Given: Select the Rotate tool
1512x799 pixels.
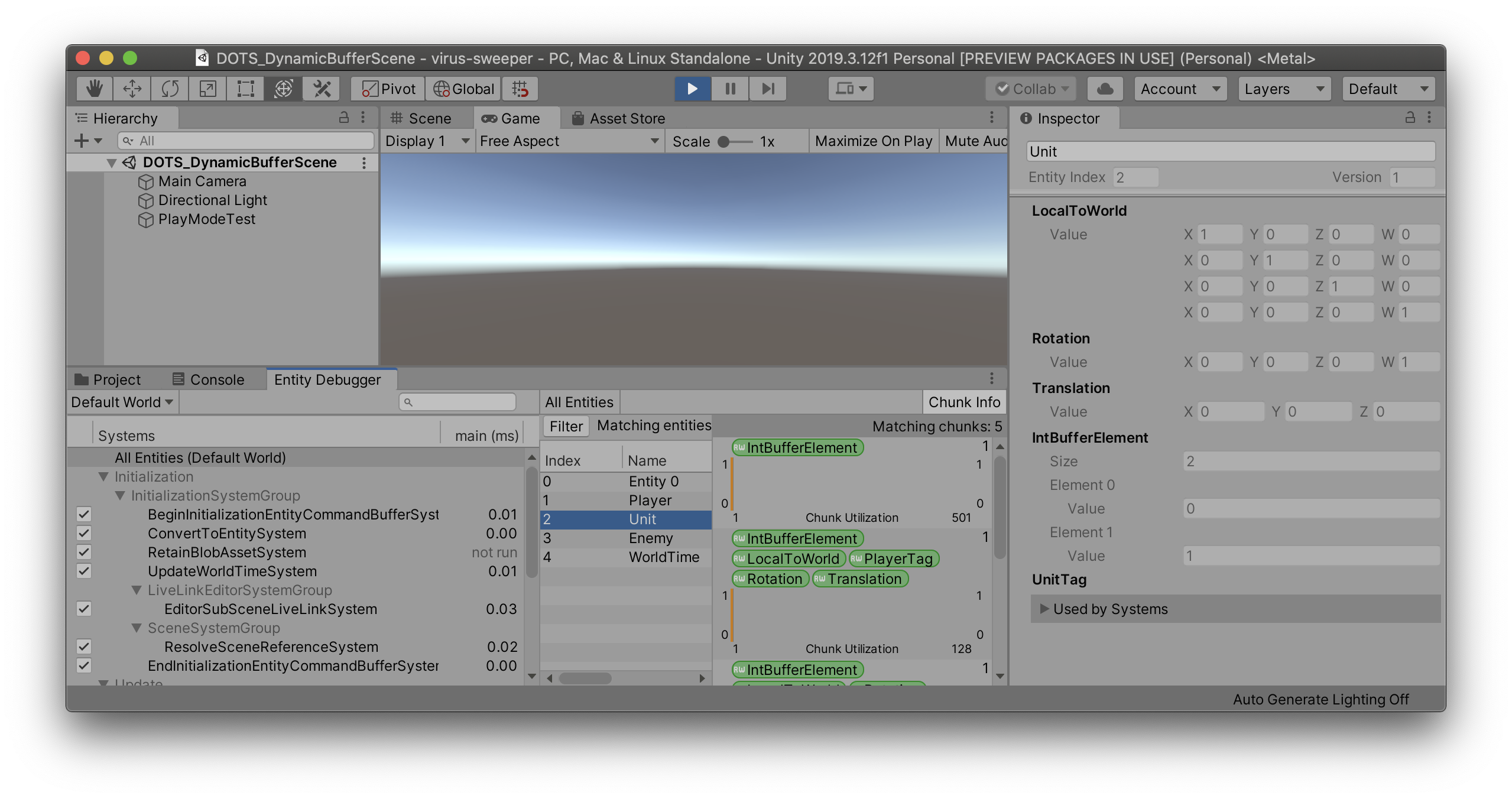Looking at the screenshot, I should [169, 89].
